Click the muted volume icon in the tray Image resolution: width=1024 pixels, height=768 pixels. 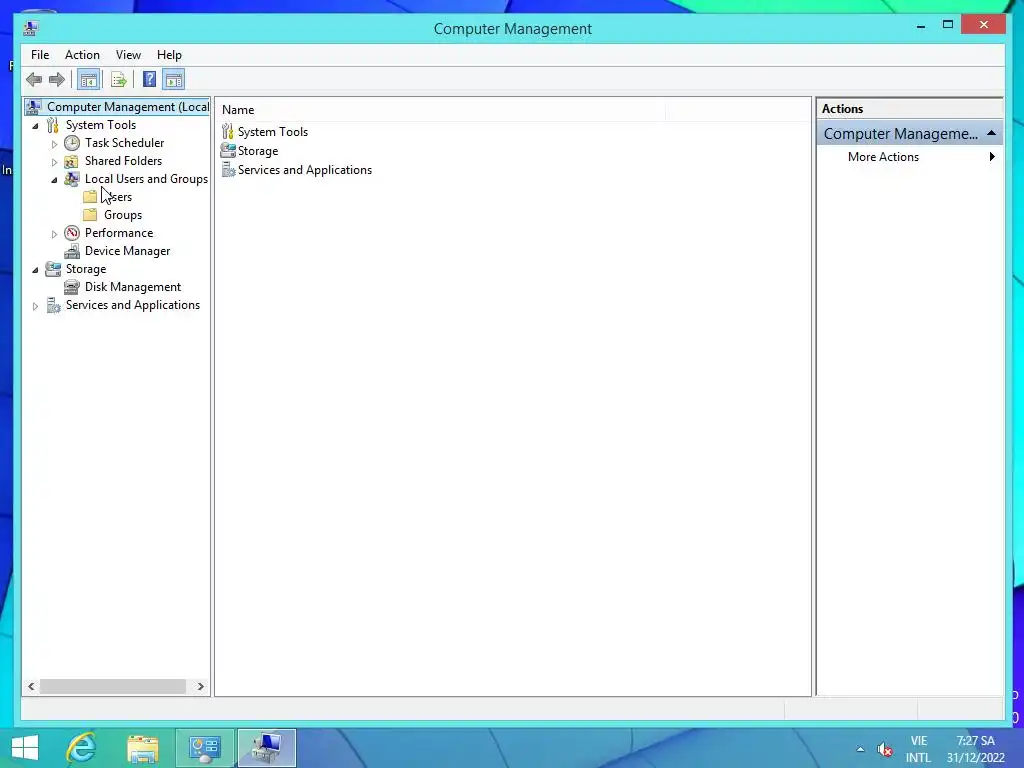(885, 750)
